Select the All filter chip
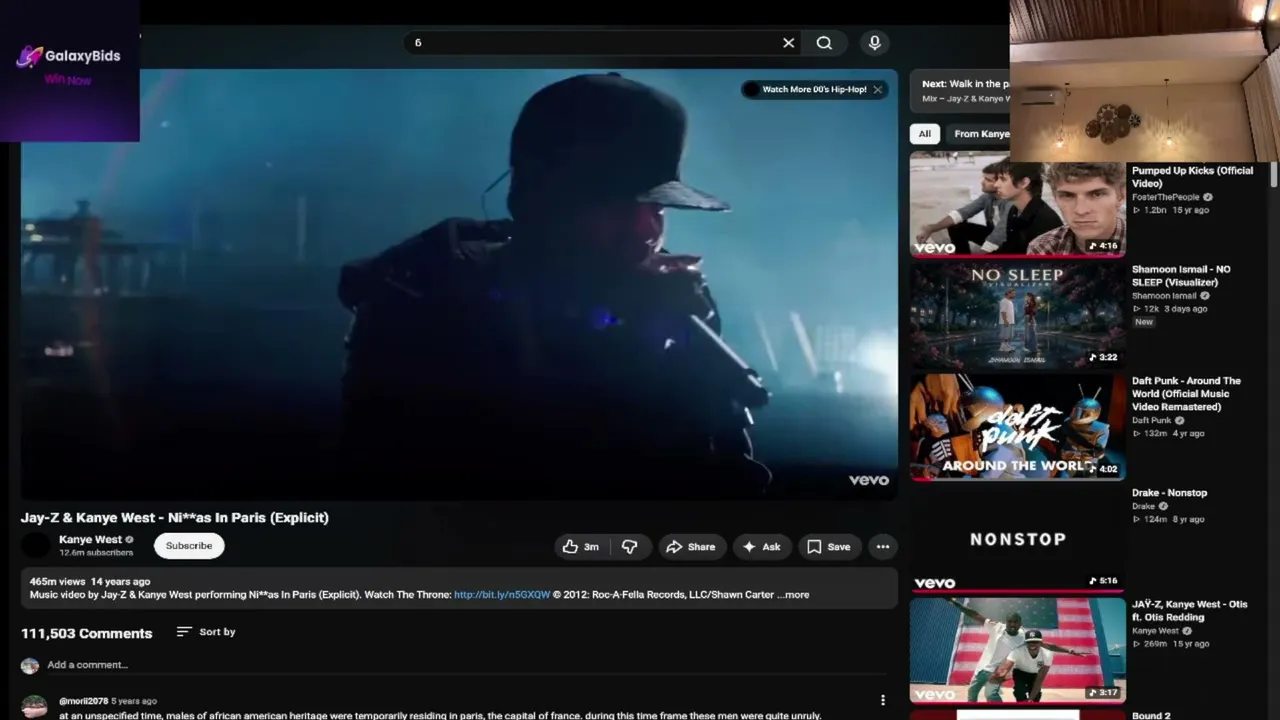1280x720 pixels. (925, 134)
